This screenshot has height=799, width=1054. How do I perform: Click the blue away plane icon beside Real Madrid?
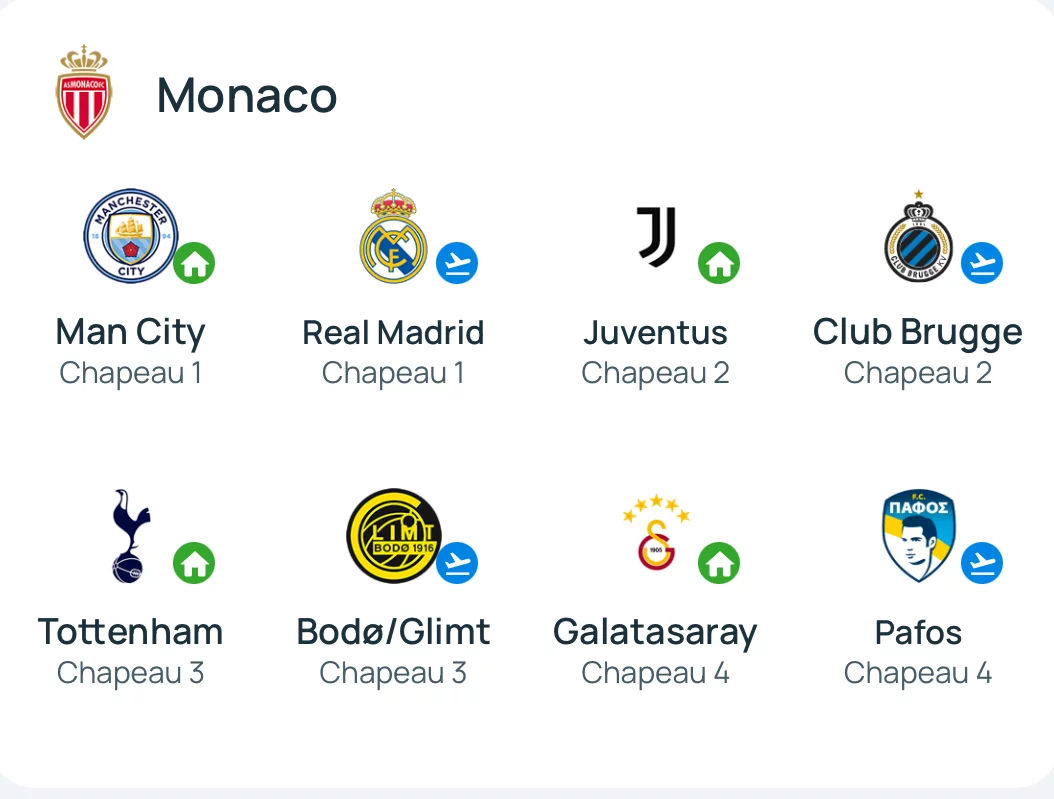click(457, 263)
